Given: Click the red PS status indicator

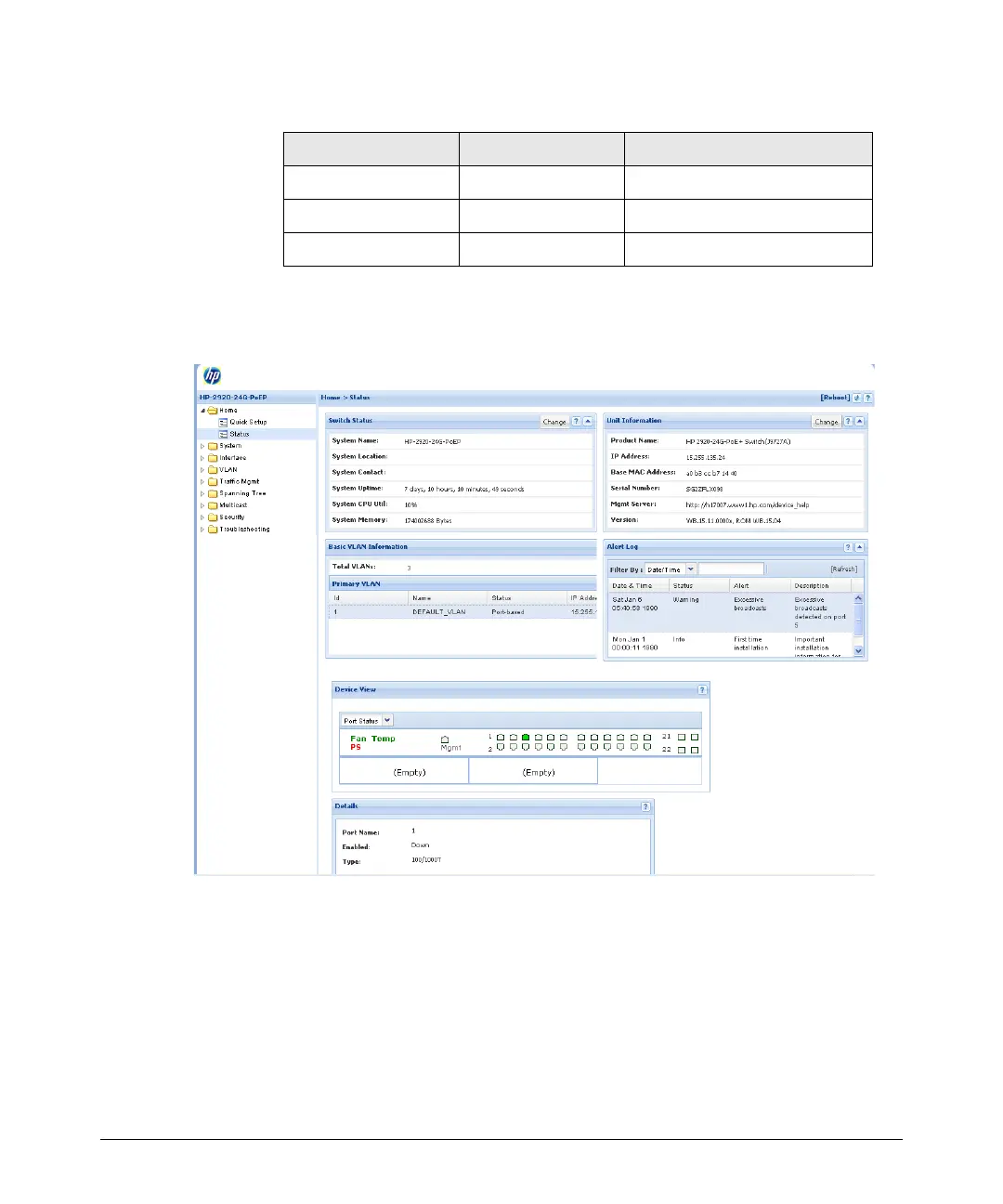Looking at the screenshot, I should click(356, 747).
